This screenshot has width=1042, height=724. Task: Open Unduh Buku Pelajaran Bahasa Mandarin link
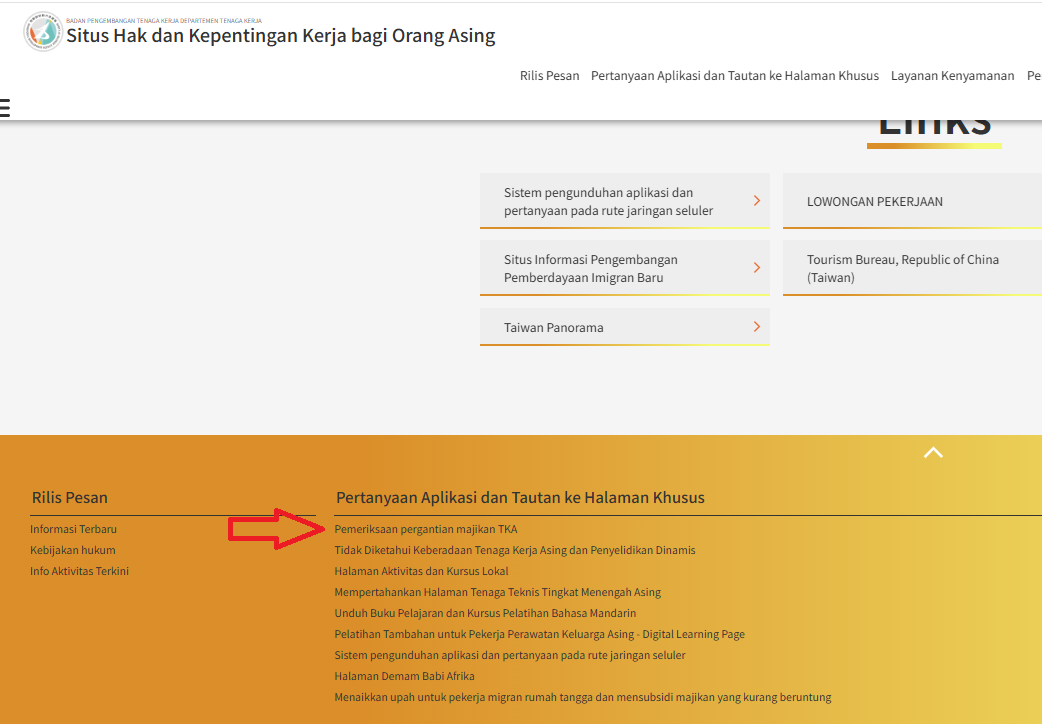(x=485, y=613)
